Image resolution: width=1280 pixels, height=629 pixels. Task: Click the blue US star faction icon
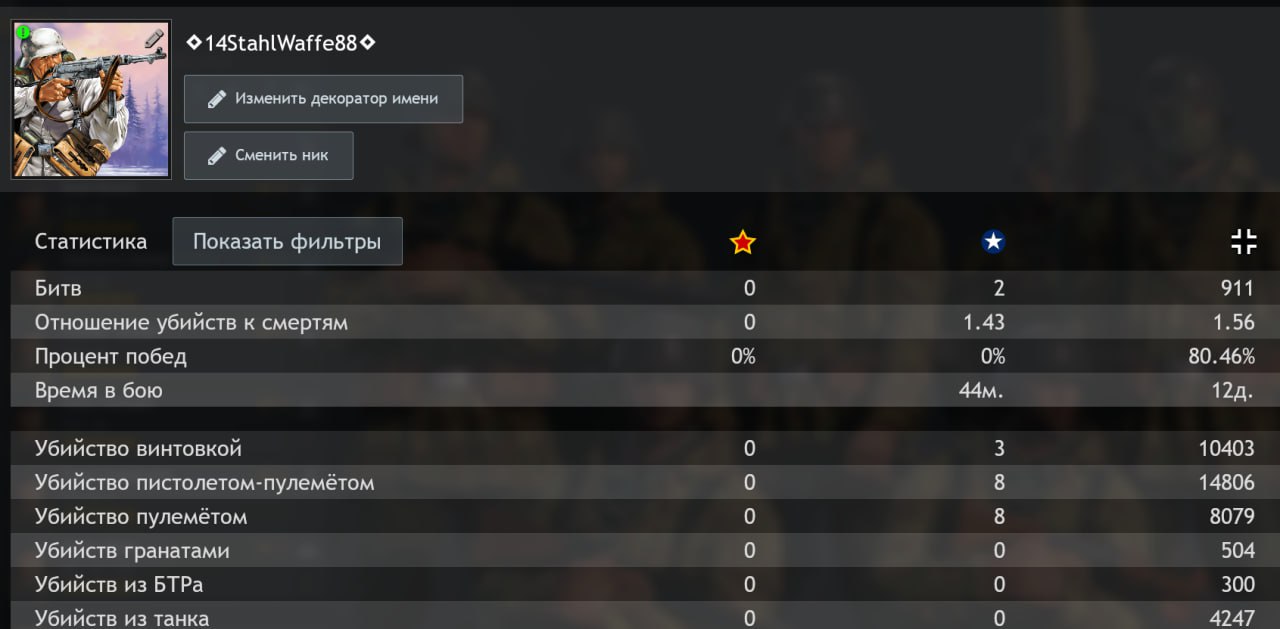pos(993,242)
